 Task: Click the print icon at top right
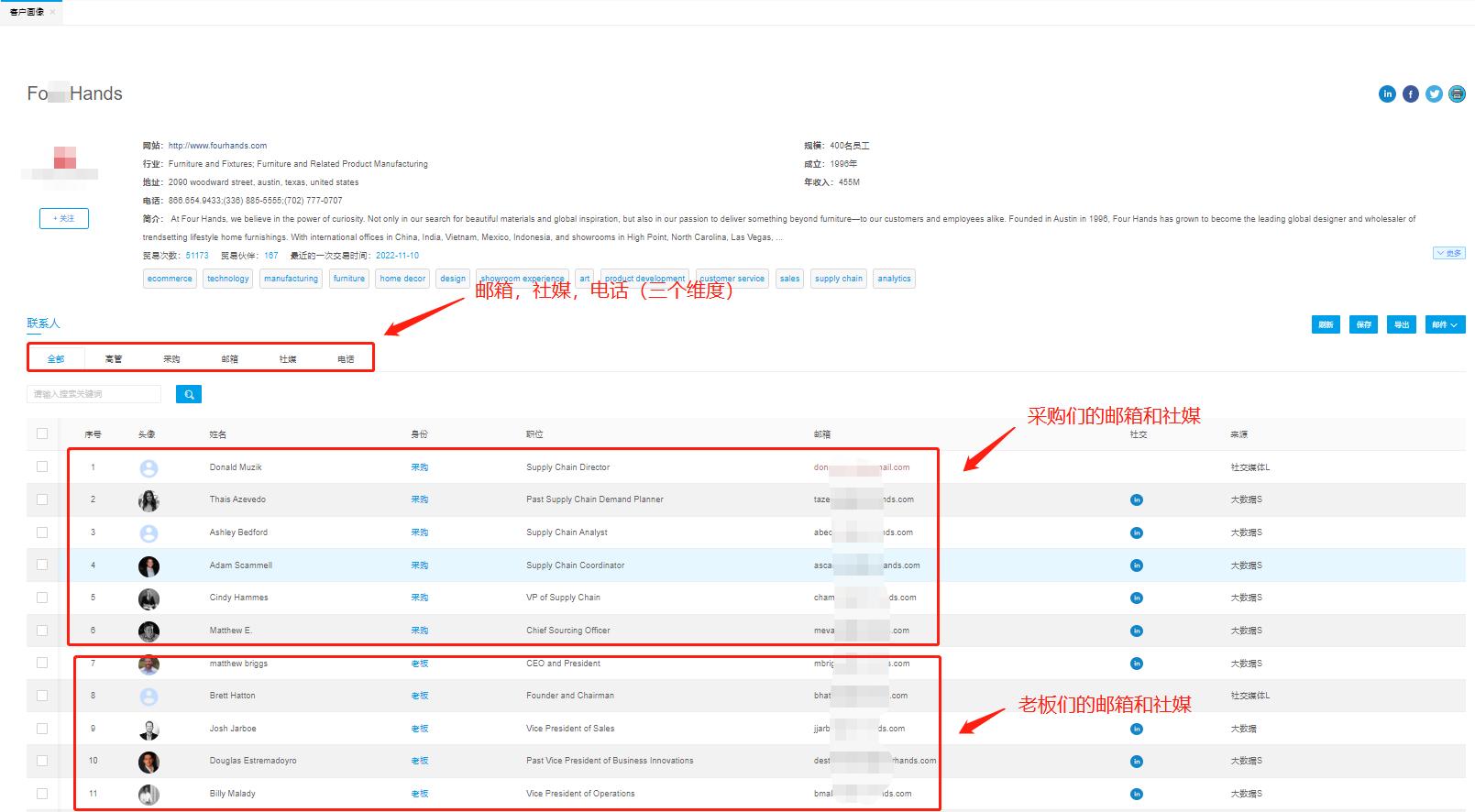[1457, 93]
